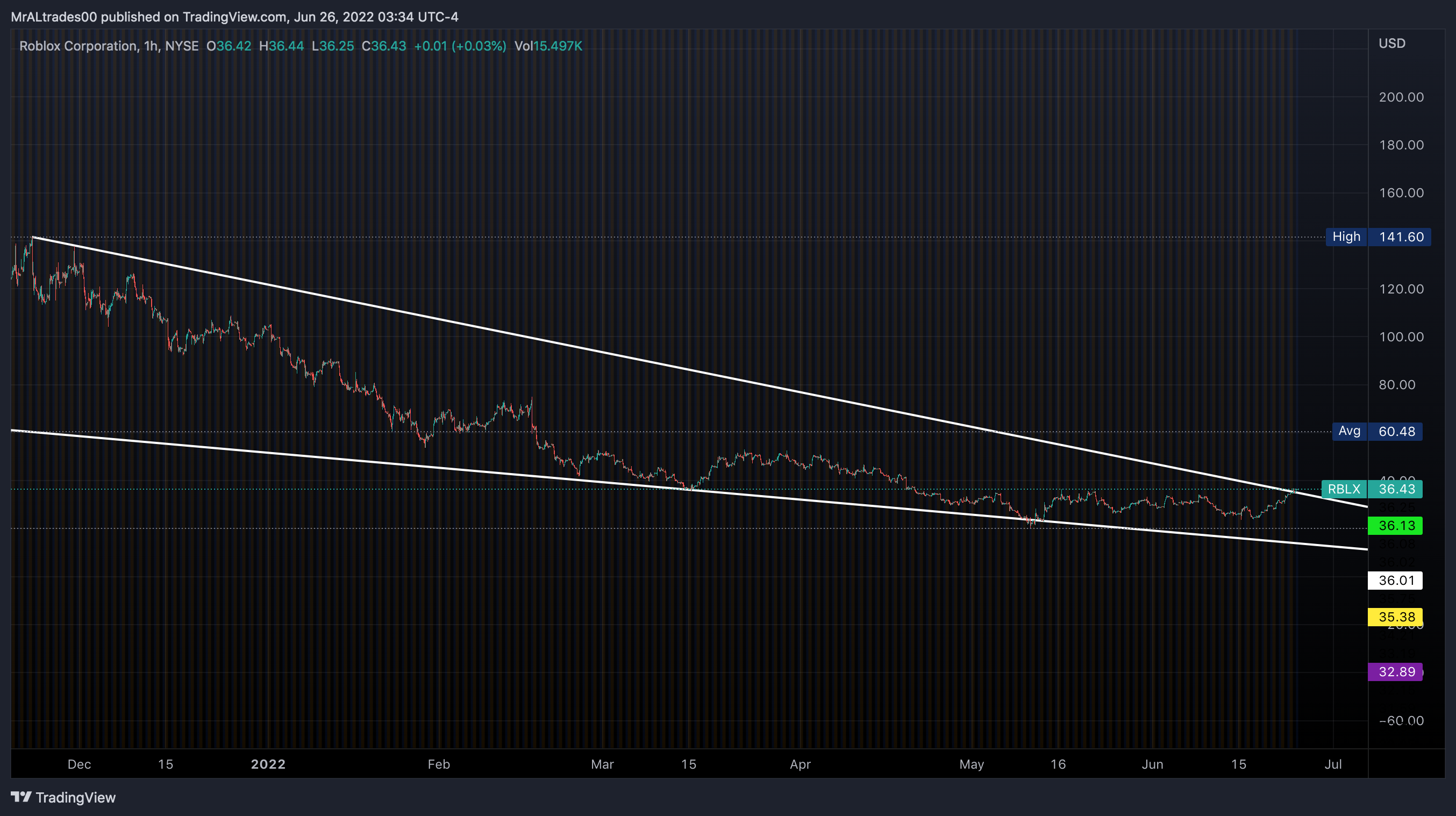
Task: Click the May label on time axis
Action: coord(972,764)
